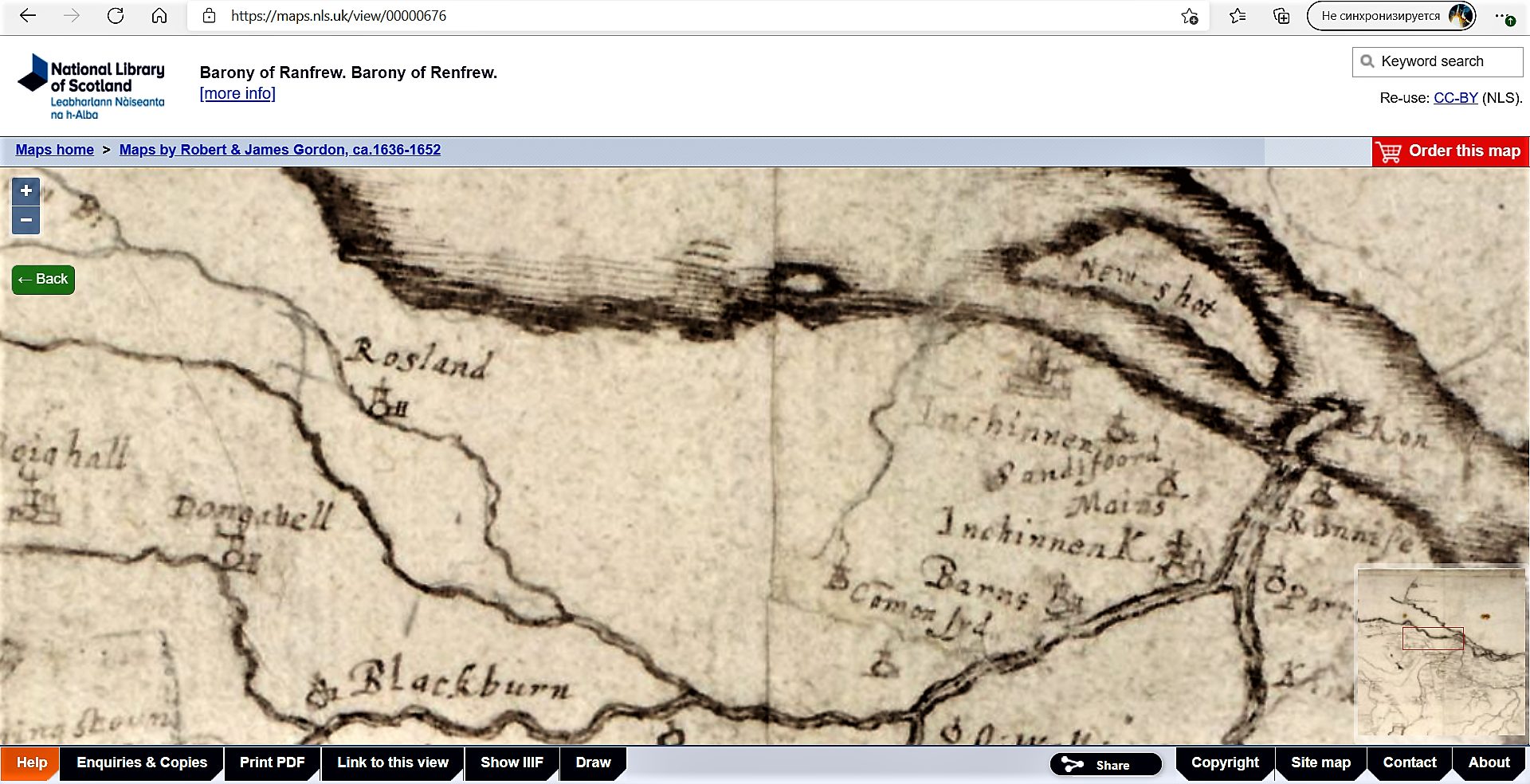Screen dimensions: 1530x784
Task: Open the Contact tab
Action: point(1409,762)
